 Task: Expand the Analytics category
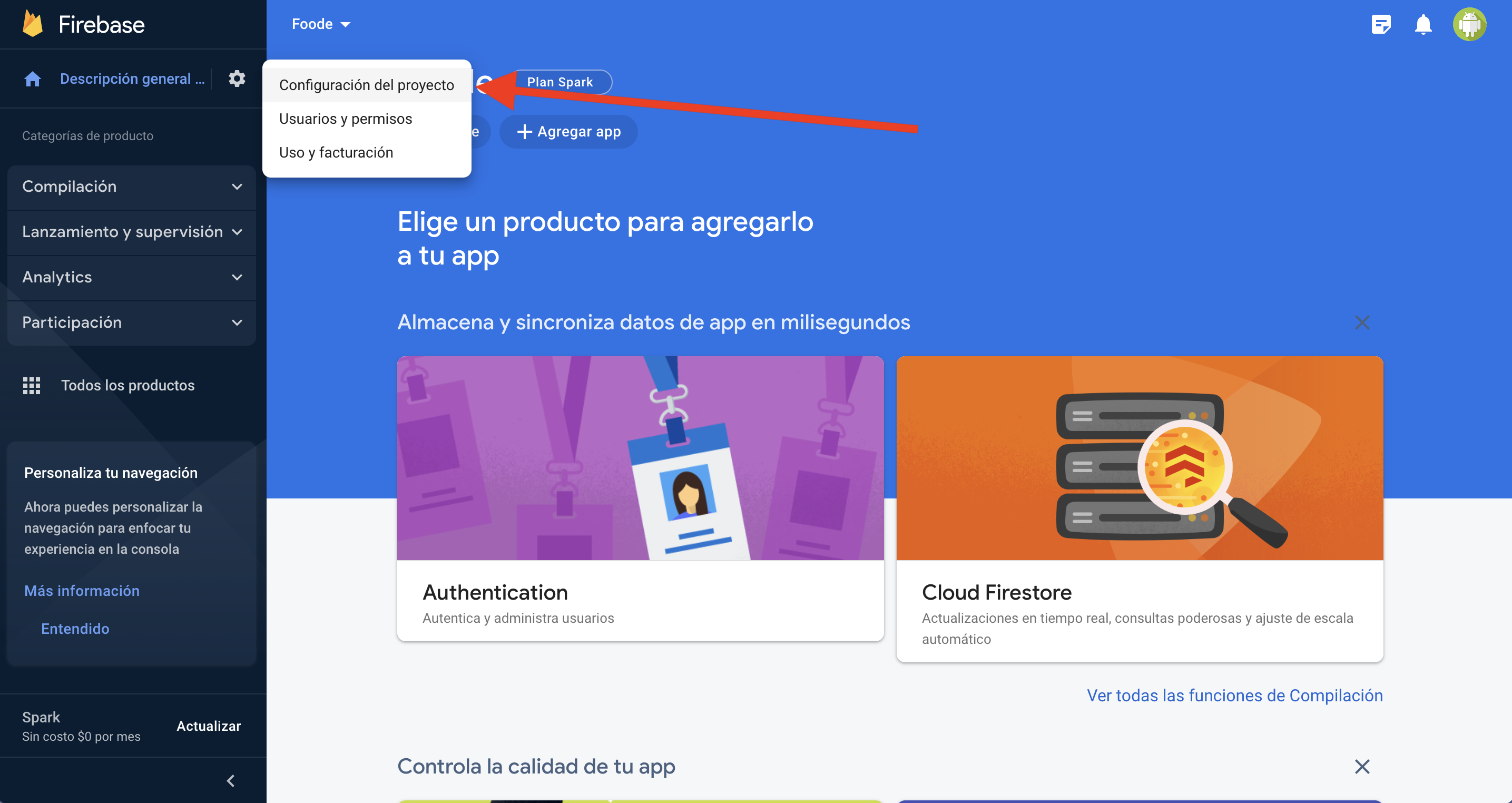pos(132,277)
